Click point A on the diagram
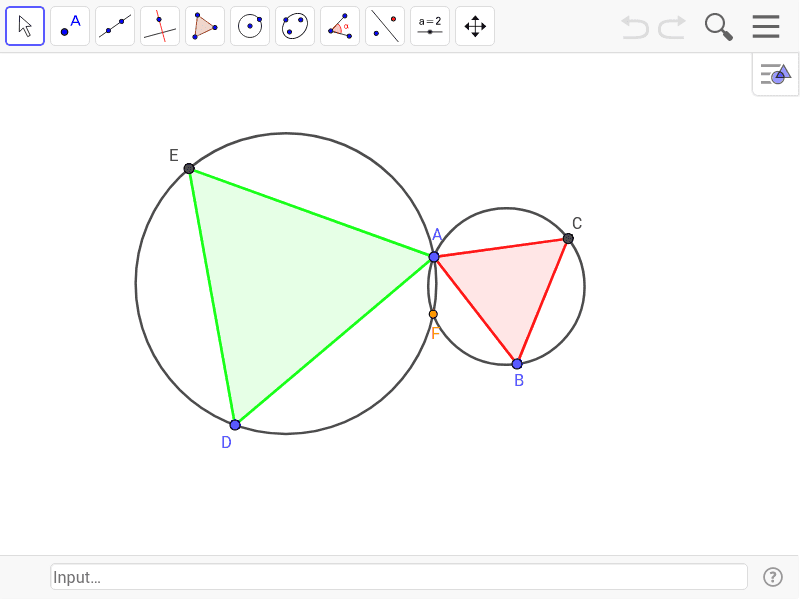Screen dimensions: 800x600 434,257
